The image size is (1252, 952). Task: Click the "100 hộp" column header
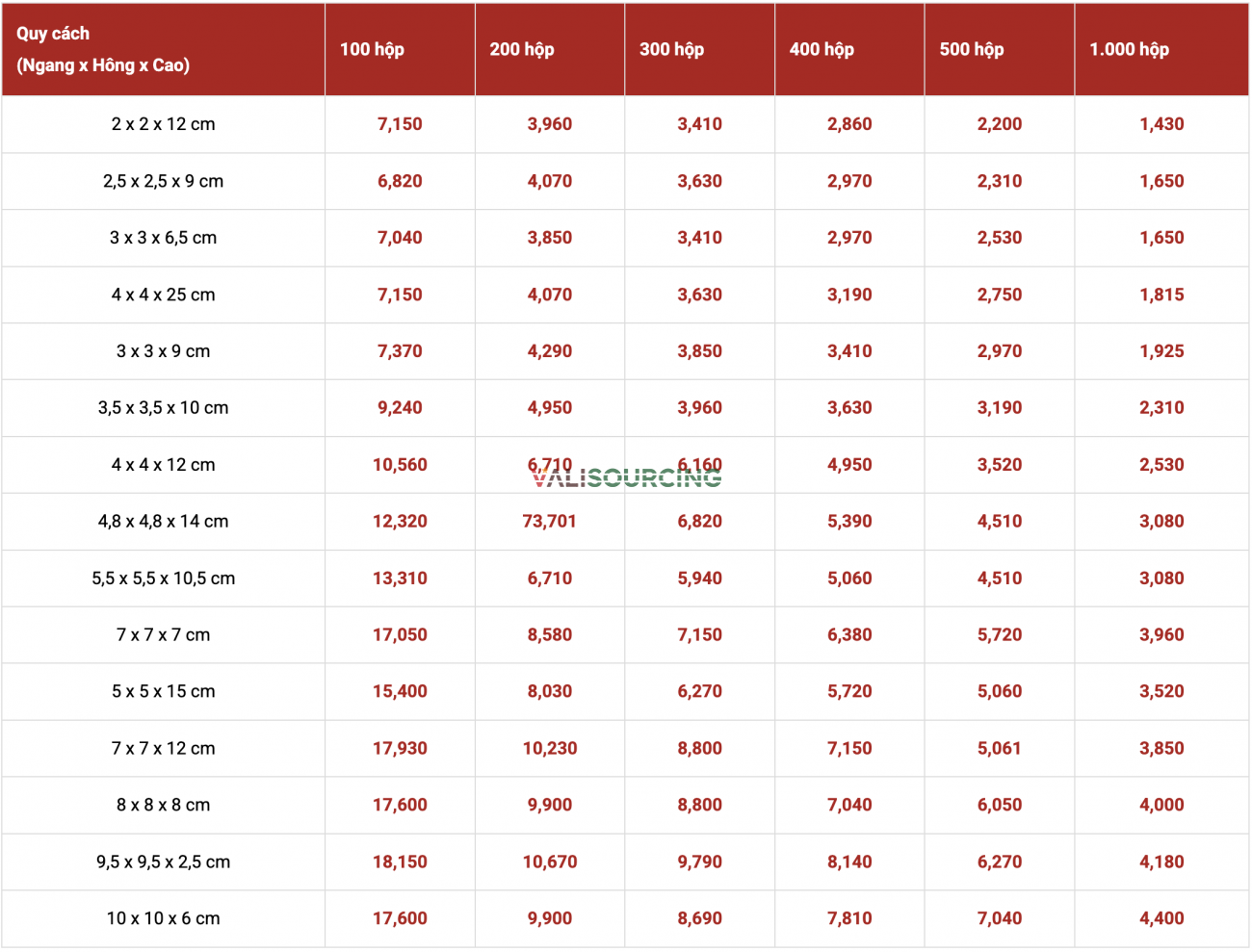(372, 49)
